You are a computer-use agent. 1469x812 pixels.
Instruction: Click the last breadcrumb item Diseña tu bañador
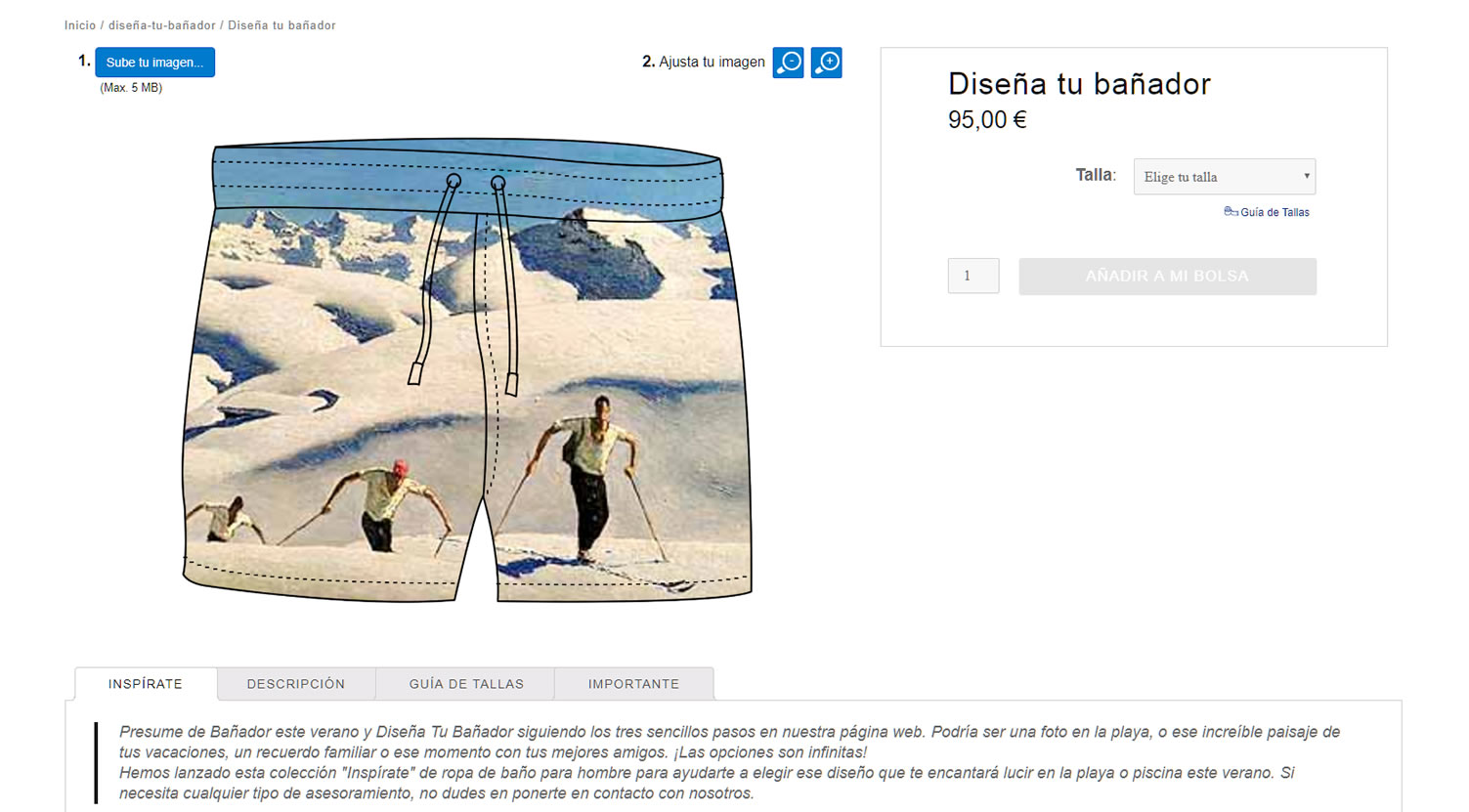tap(281, 25)
